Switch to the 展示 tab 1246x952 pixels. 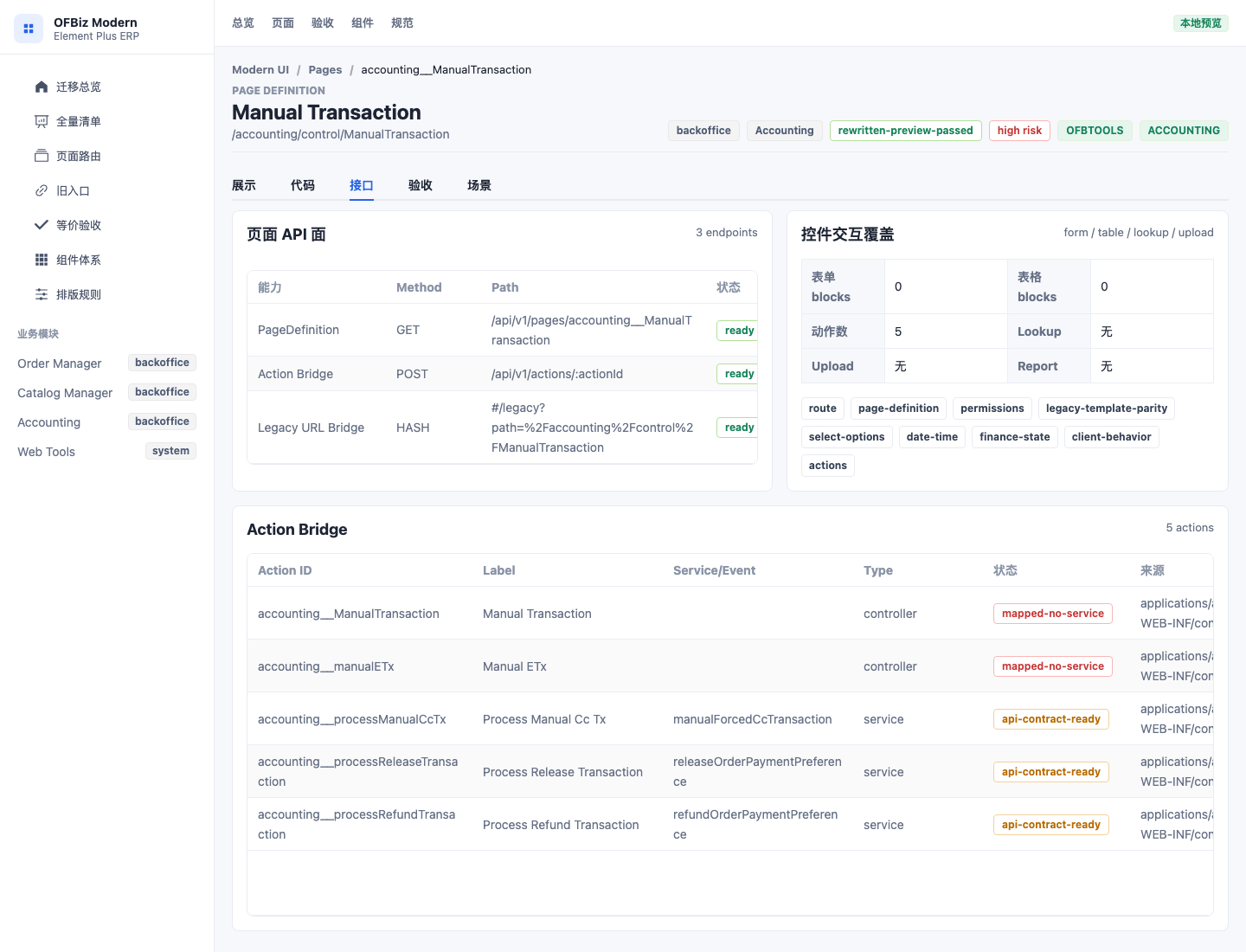(244, 185)
